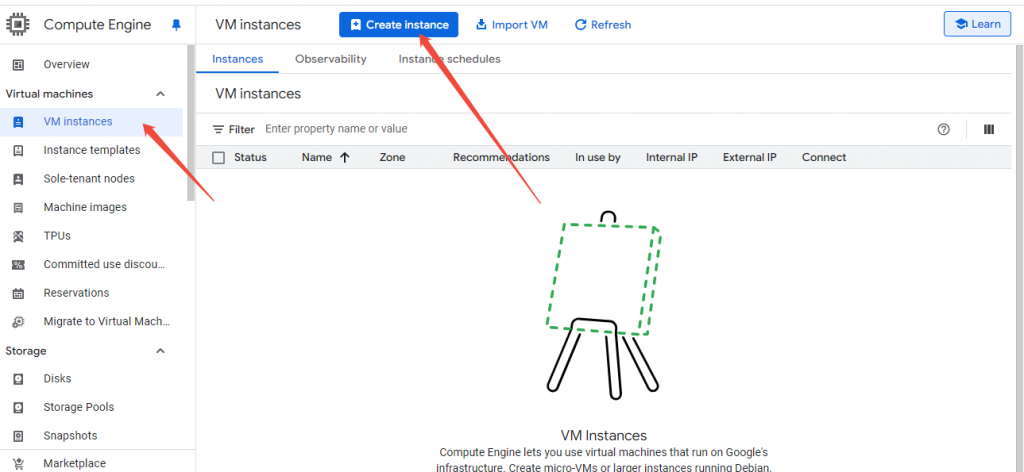Click the Disks sidebar icon
This screenshot has width=1024, height=472.
click(x=18, y=379)
